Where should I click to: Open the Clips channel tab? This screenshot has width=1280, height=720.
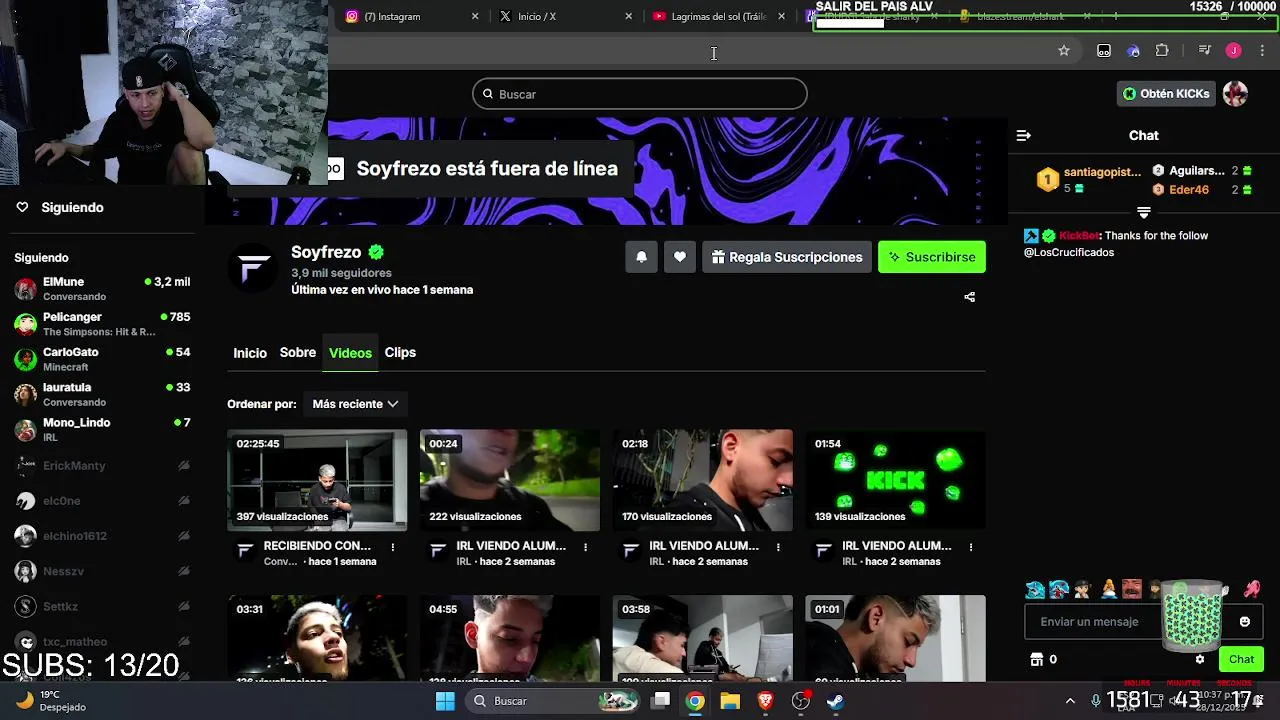point(400,353)
